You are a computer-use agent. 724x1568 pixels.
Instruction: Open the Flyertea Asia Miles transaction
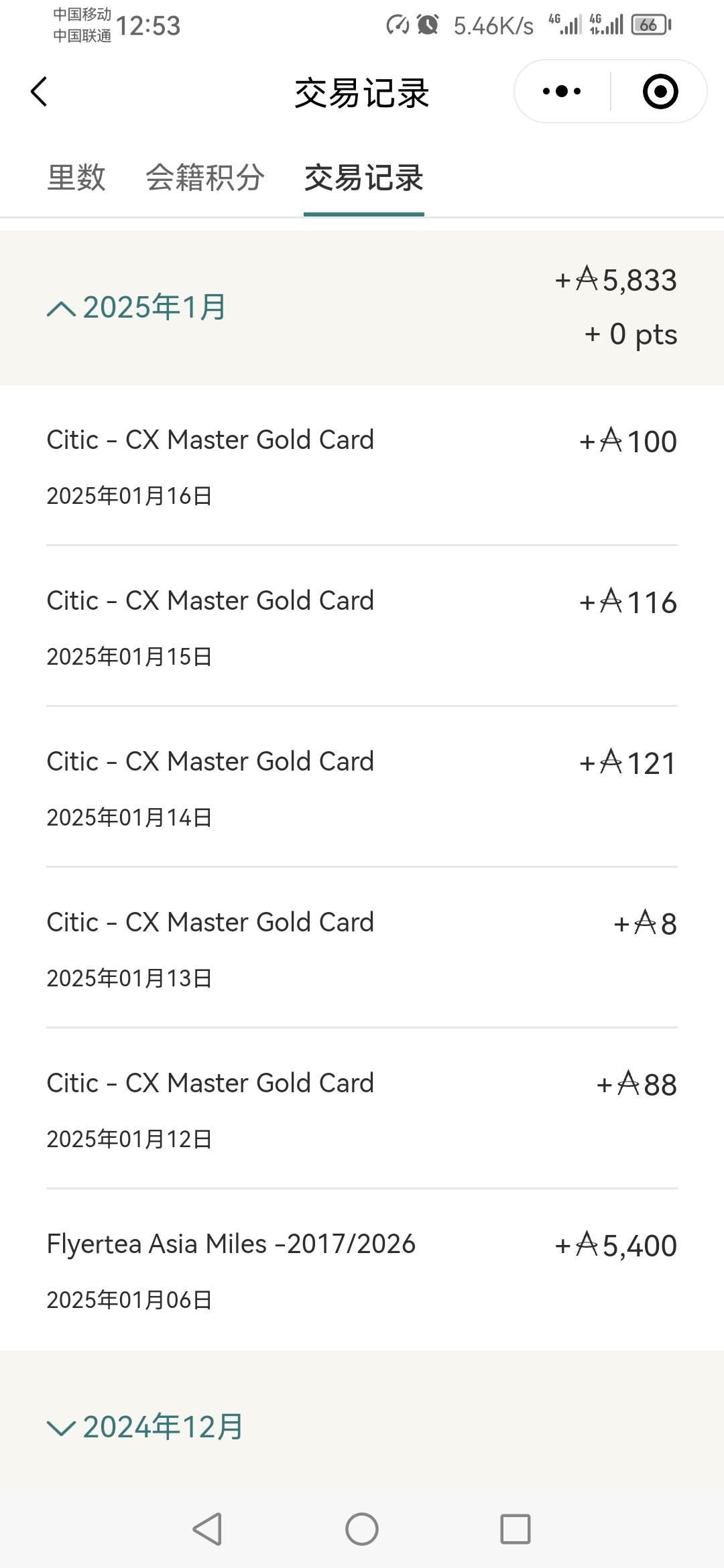pos(362,1270)
